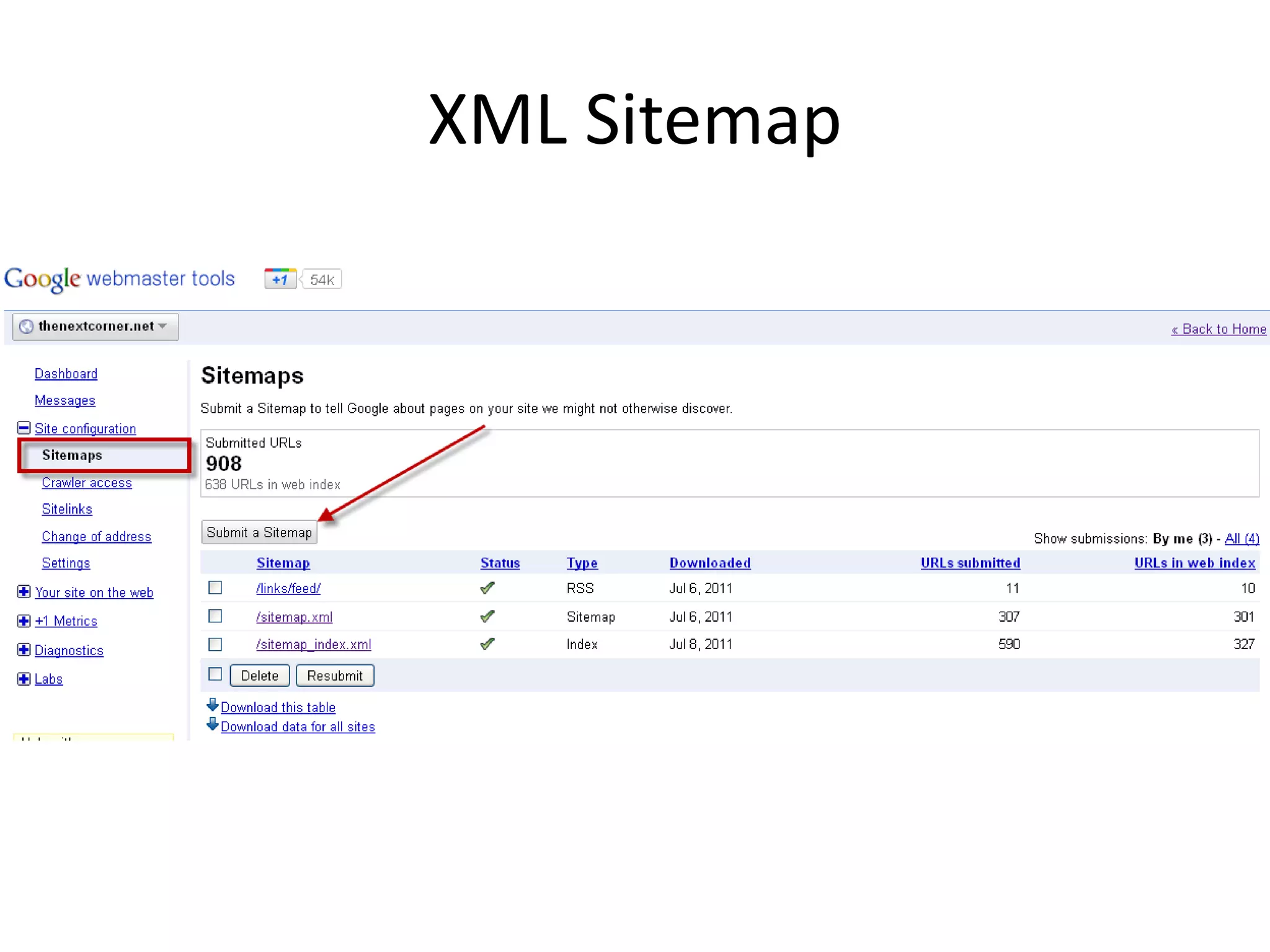The image size is (1270, 952).
Task: Open the Messages page
Action: (x=65, y=400)
